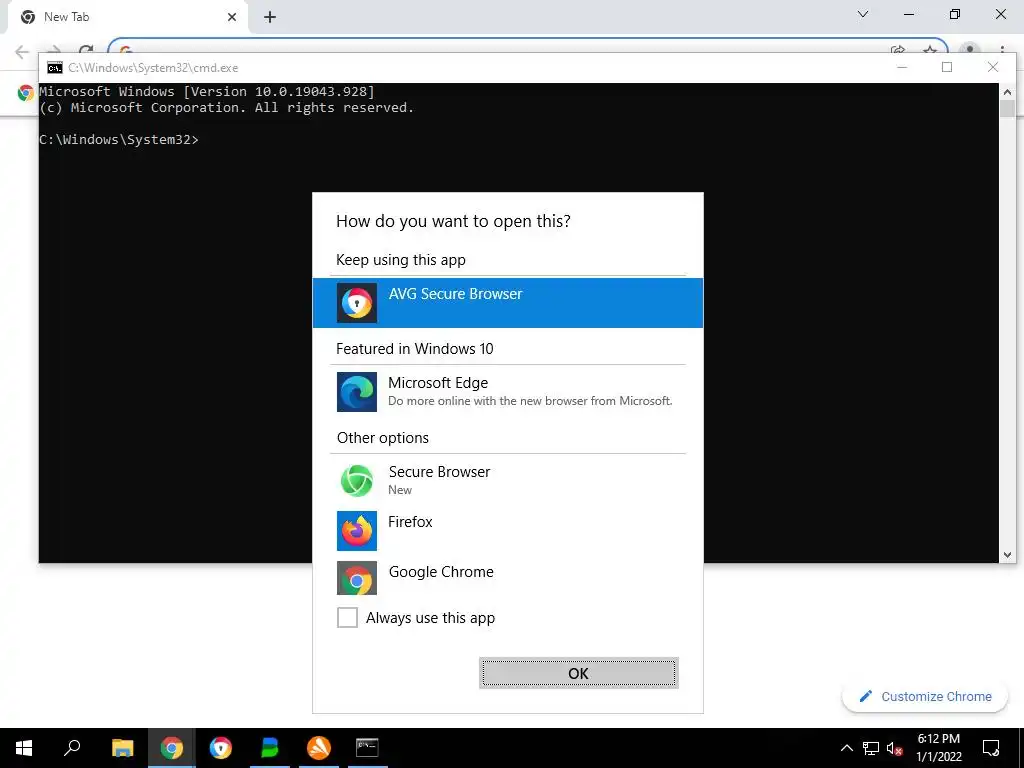Pick the green Secure Browser option

[x=507, y=480]
